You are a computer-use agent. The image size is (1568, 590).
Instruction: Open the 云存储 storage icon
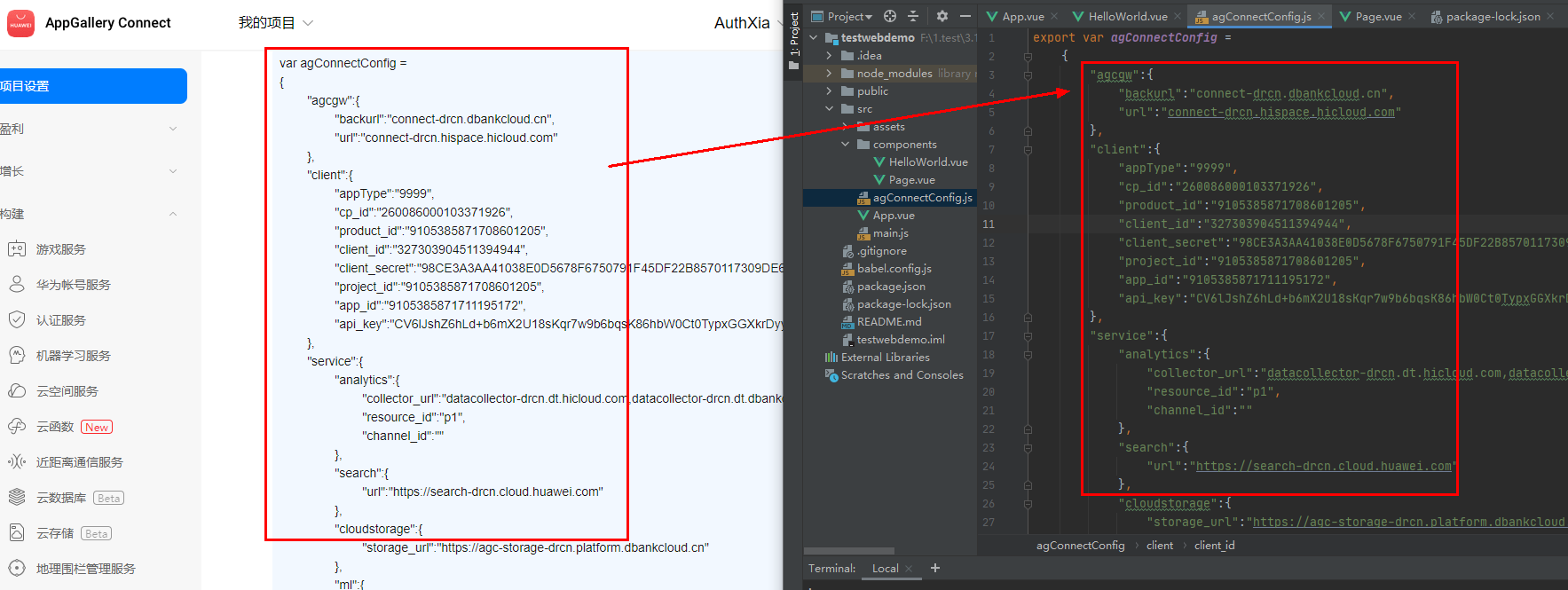[x=17, y=533]
